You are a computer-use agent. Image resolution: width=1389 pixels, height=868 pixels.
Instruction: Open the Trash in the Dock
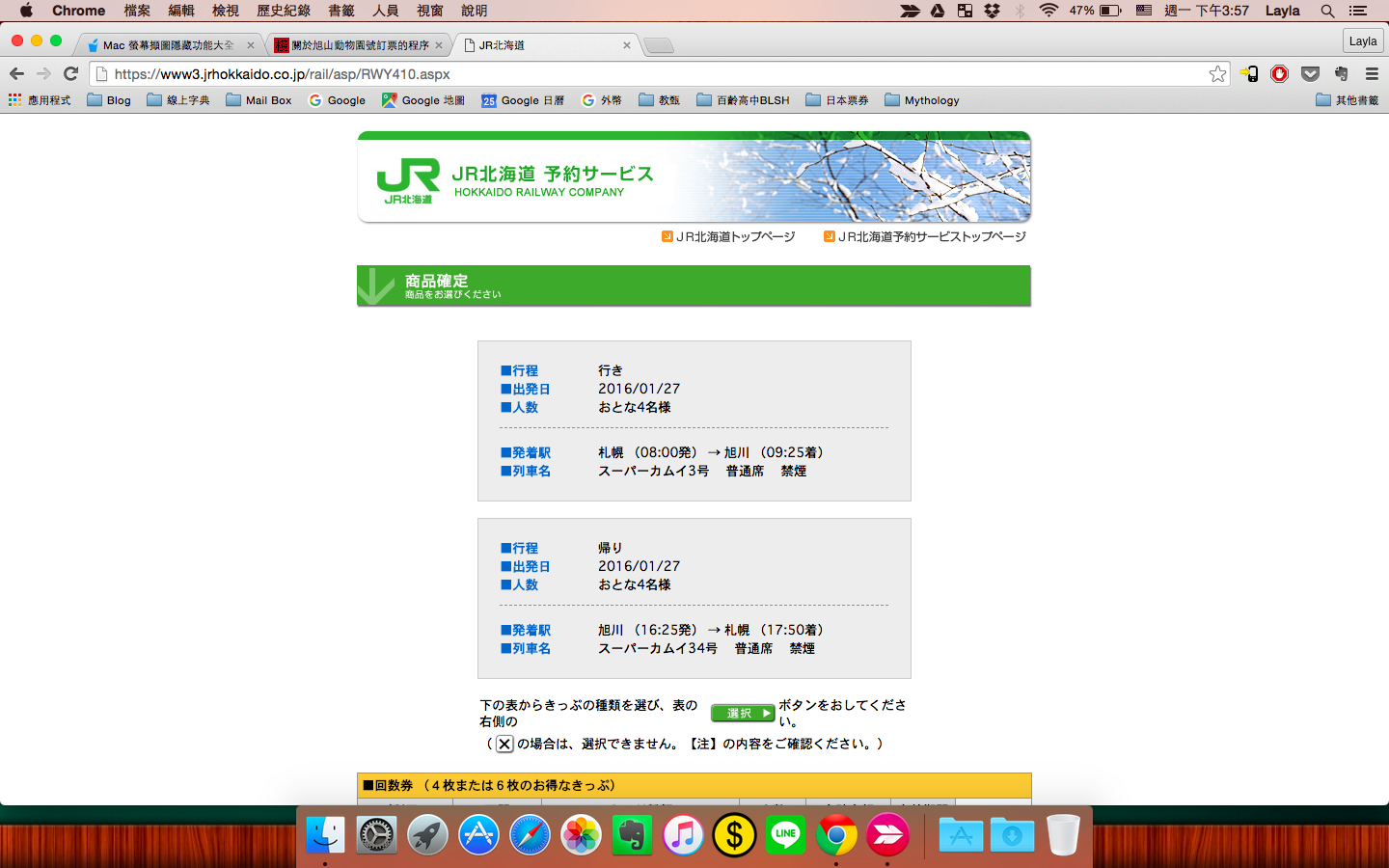1063,835
